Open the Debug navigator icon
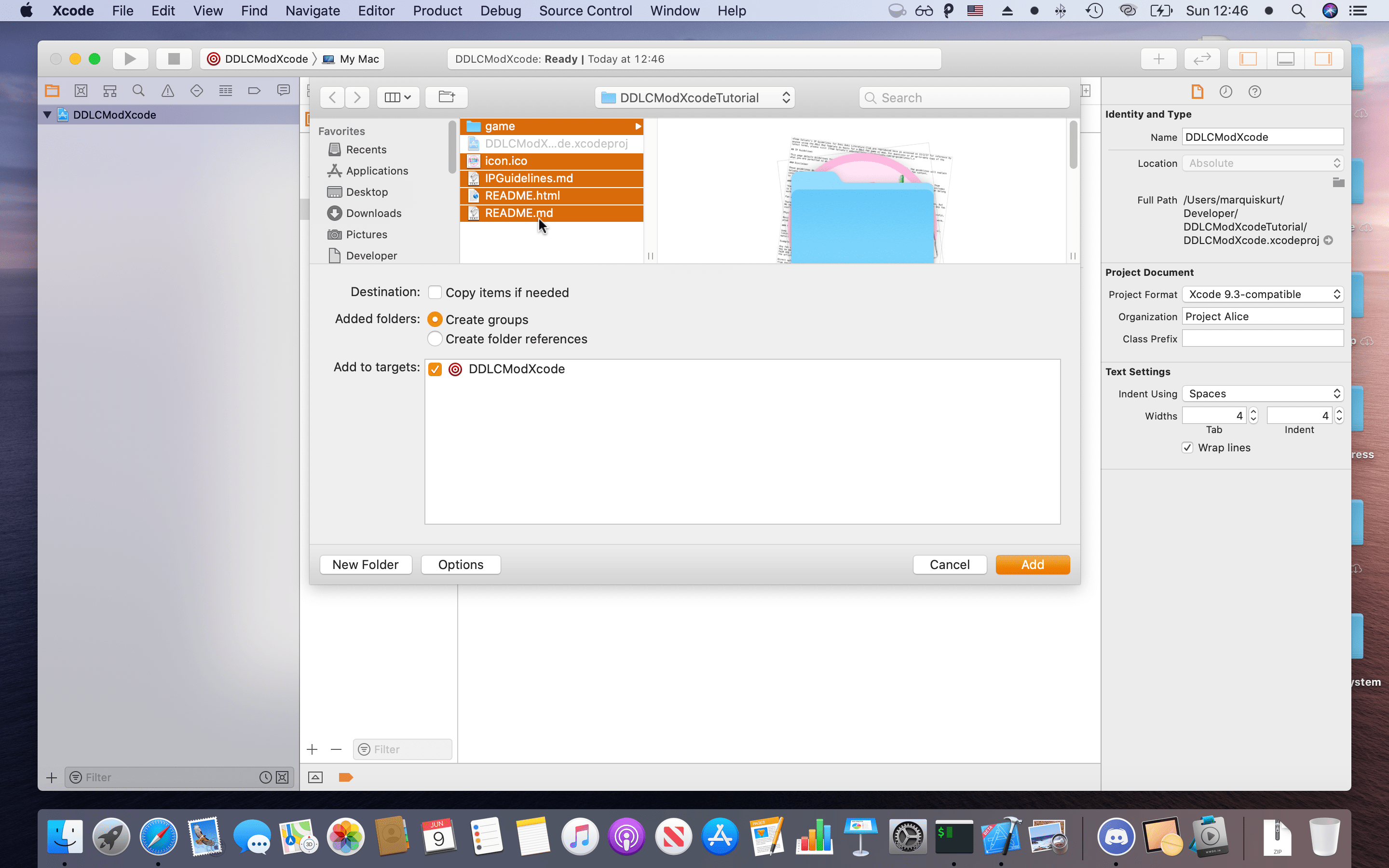Viewport: 1389px width, 868px height. (226, 91)
